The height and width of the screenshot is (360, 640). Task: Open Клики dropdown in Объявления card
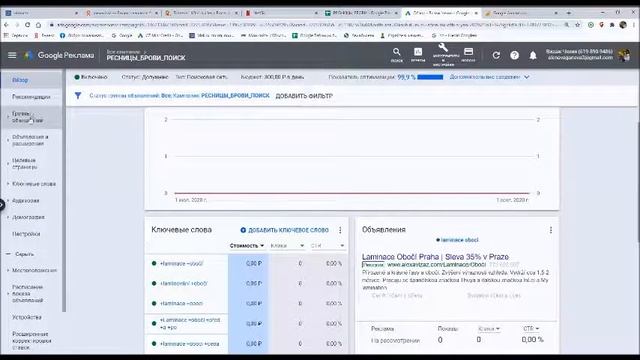point(489,329)
